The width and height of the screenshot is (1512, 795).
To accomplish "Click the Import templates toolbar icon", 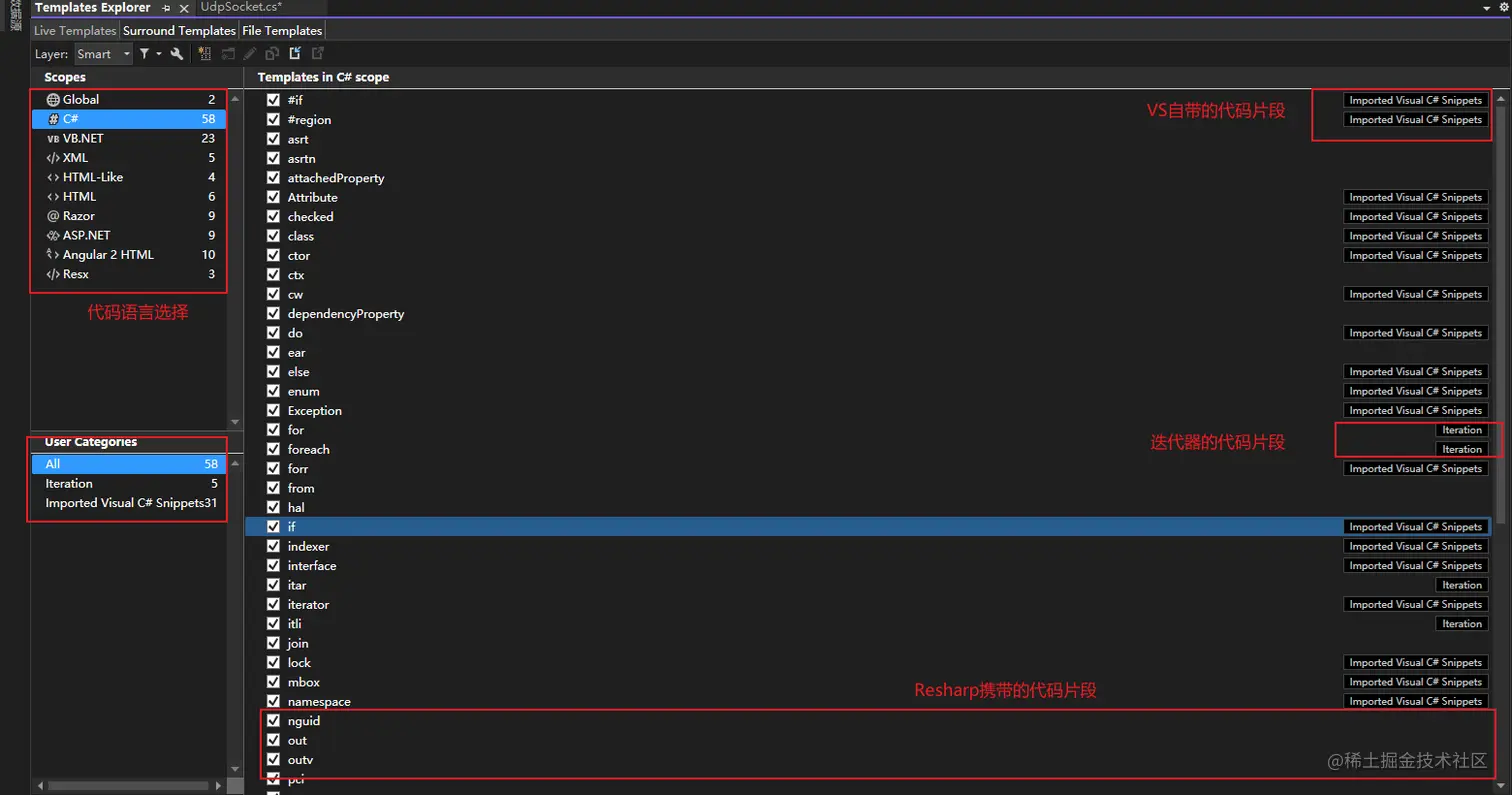I will click(x=295, y=54).
